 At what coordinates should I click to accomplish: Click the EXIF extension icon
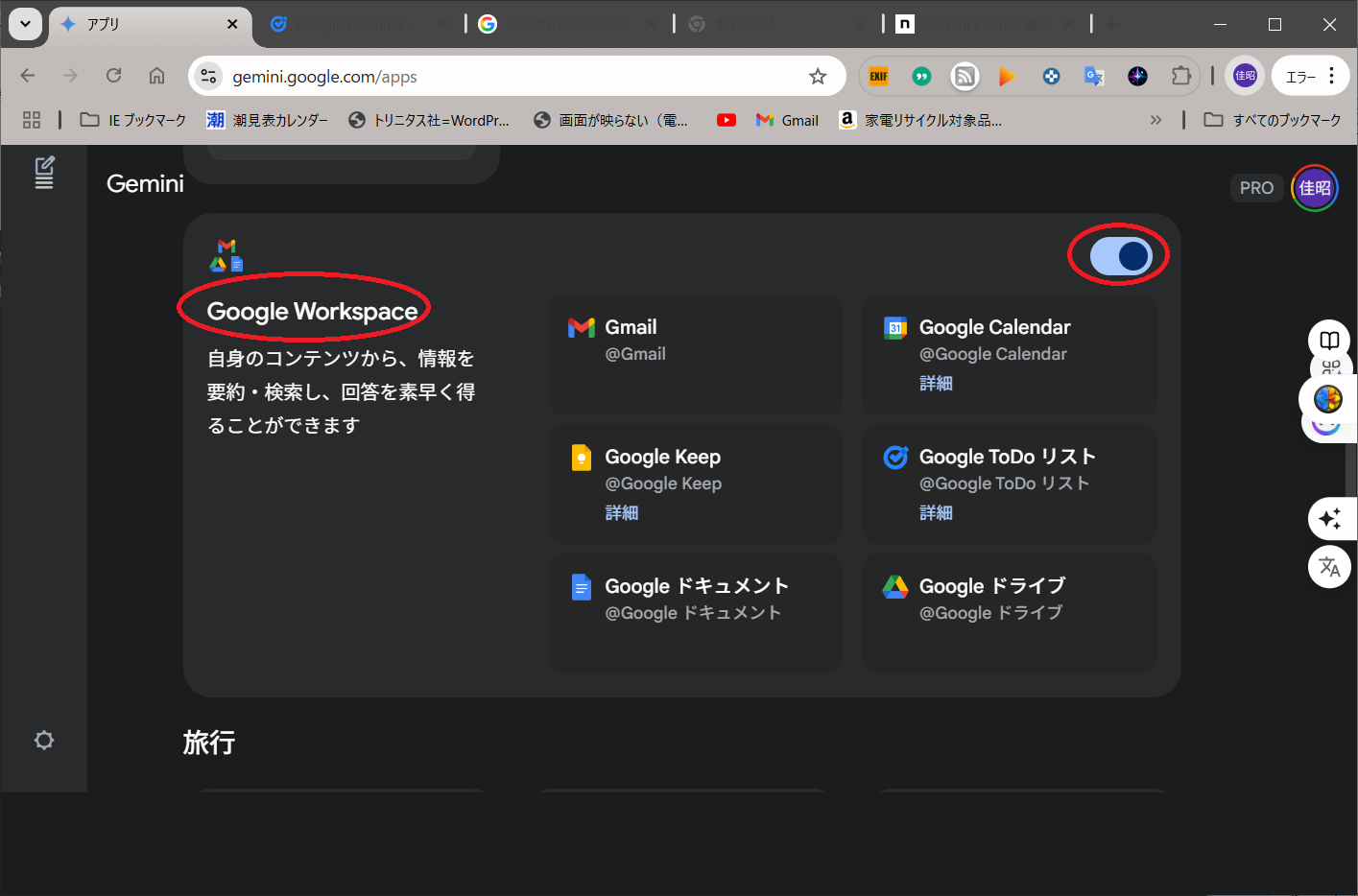point(879,76)
